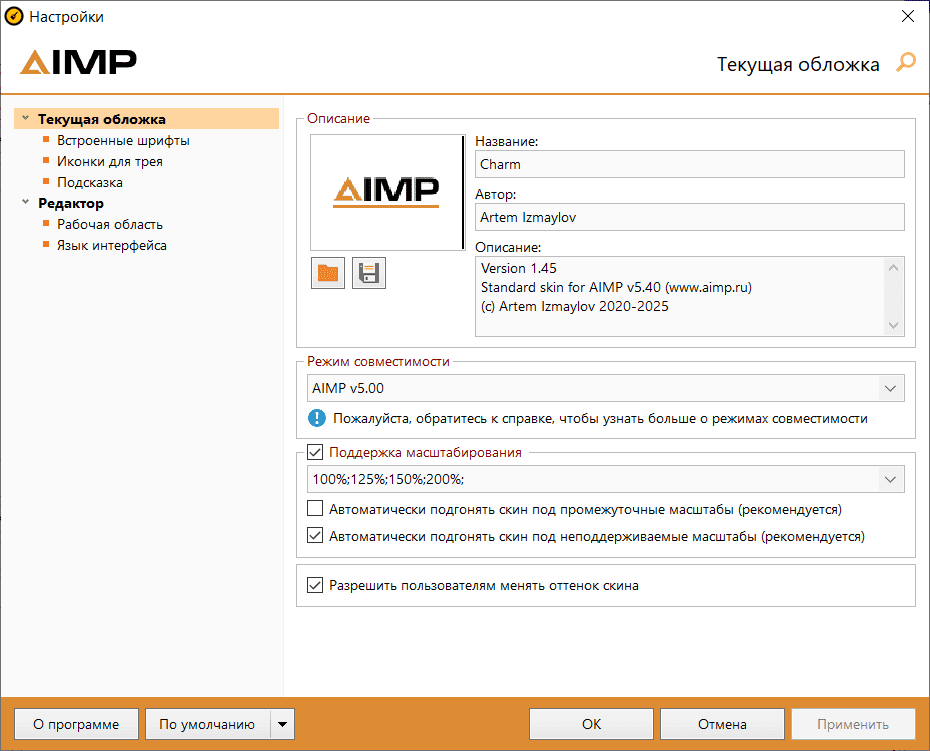Click the О программе button
930x751 pixels.
76,724
